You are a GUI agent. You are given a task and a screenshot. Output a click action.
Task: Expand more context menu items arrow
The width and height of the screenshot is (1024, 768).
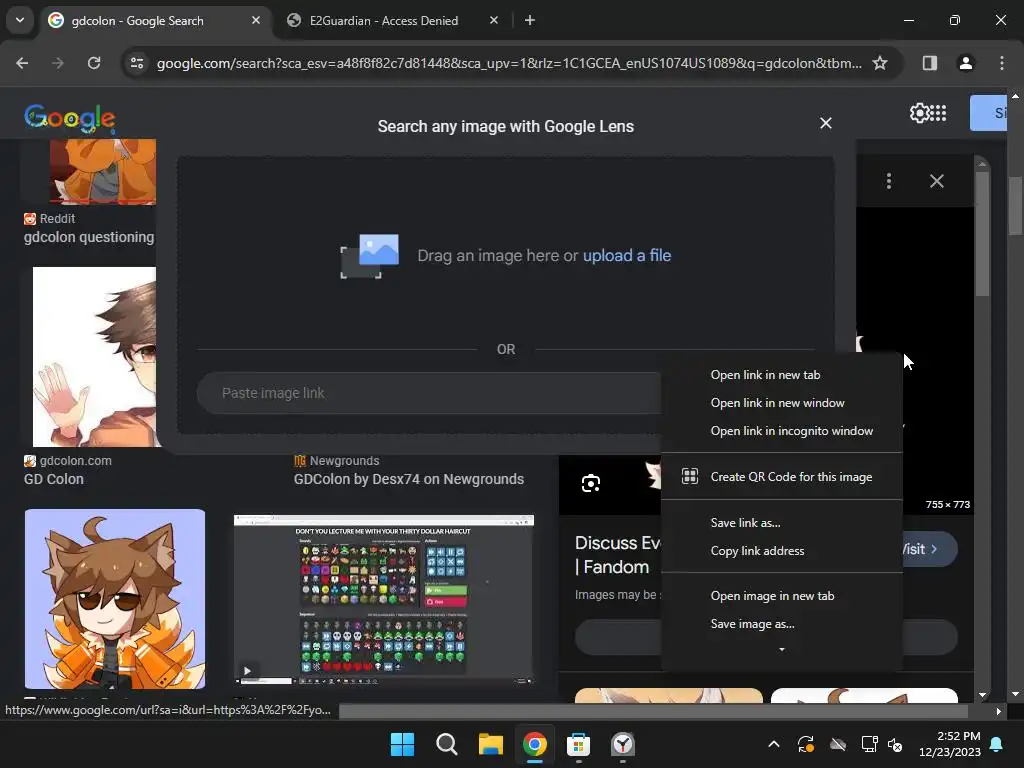pos(782,649)
